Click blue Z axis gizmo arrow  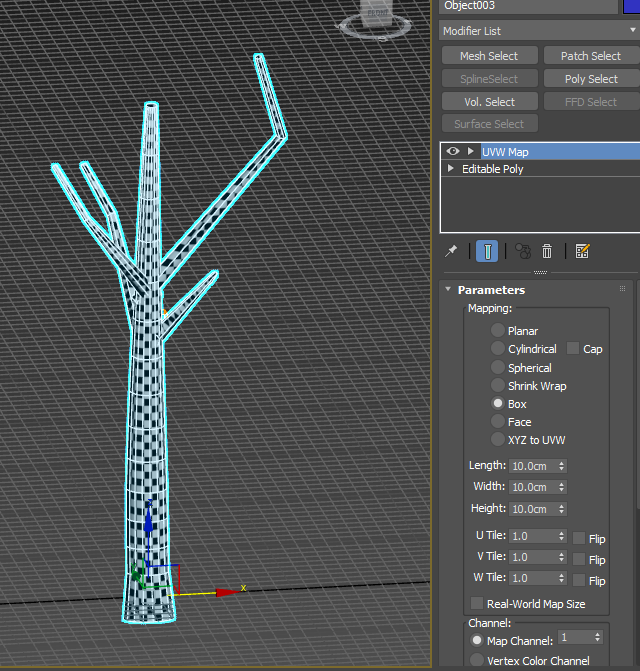point(148,519)
